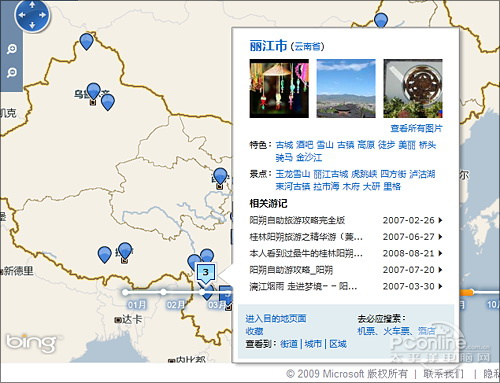
Task: Open the numbered cluster marker 3
Action: tap(206, 273)
